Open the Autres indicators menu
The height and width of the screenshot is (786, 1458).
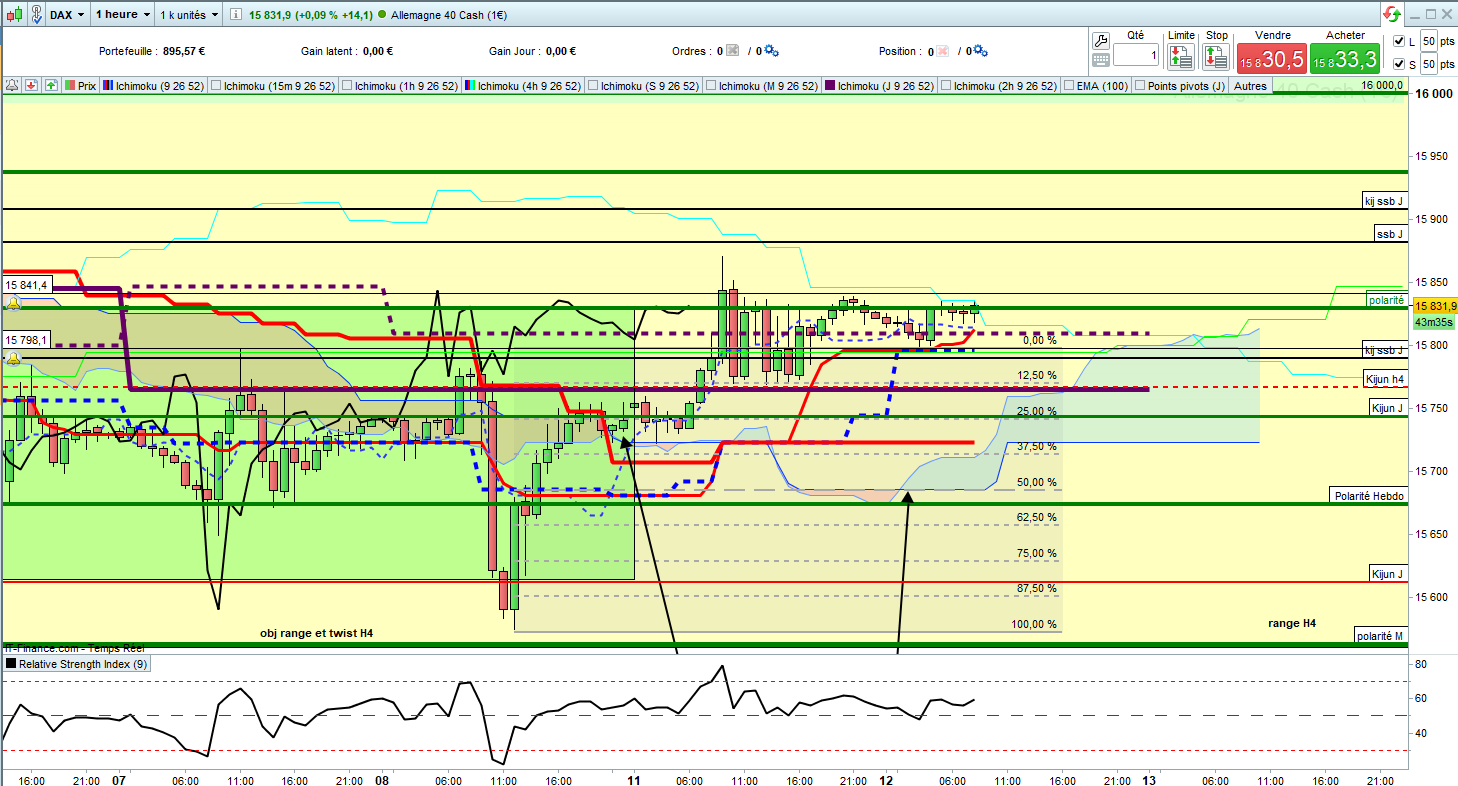click(x=1250, y=86)
